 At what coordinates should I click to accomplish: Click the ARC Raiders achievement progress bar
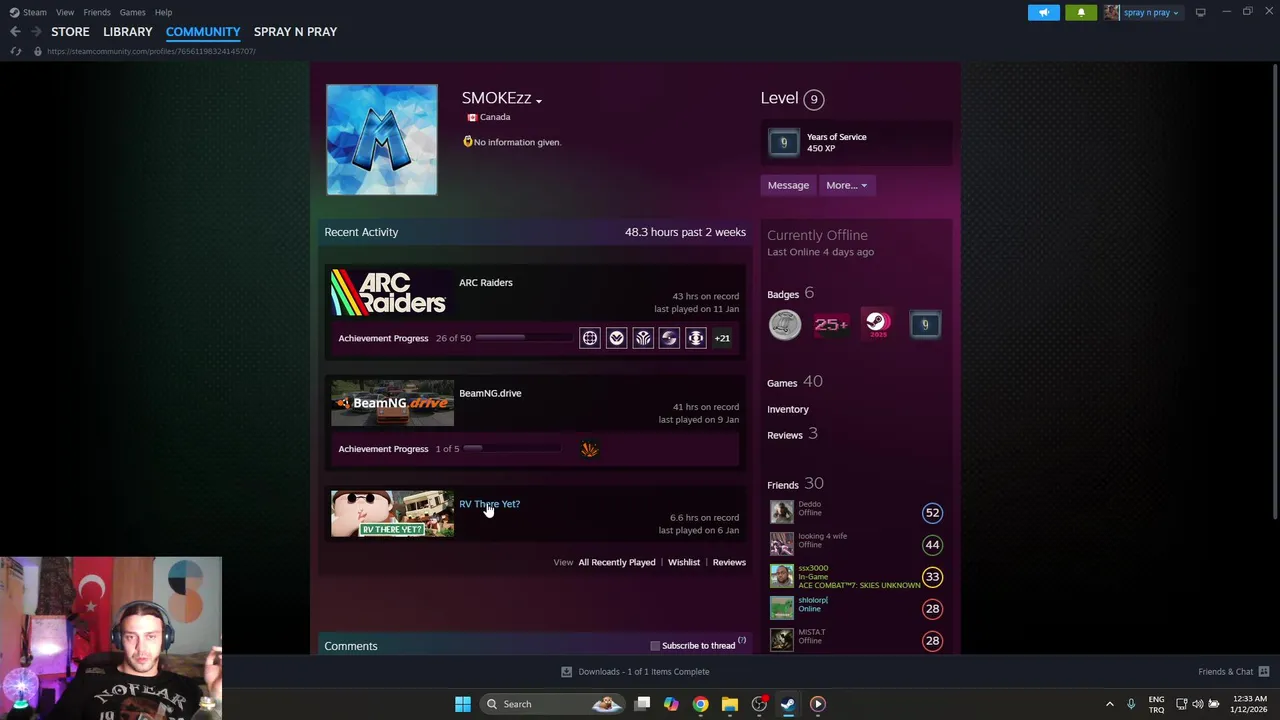click(525, 338)
